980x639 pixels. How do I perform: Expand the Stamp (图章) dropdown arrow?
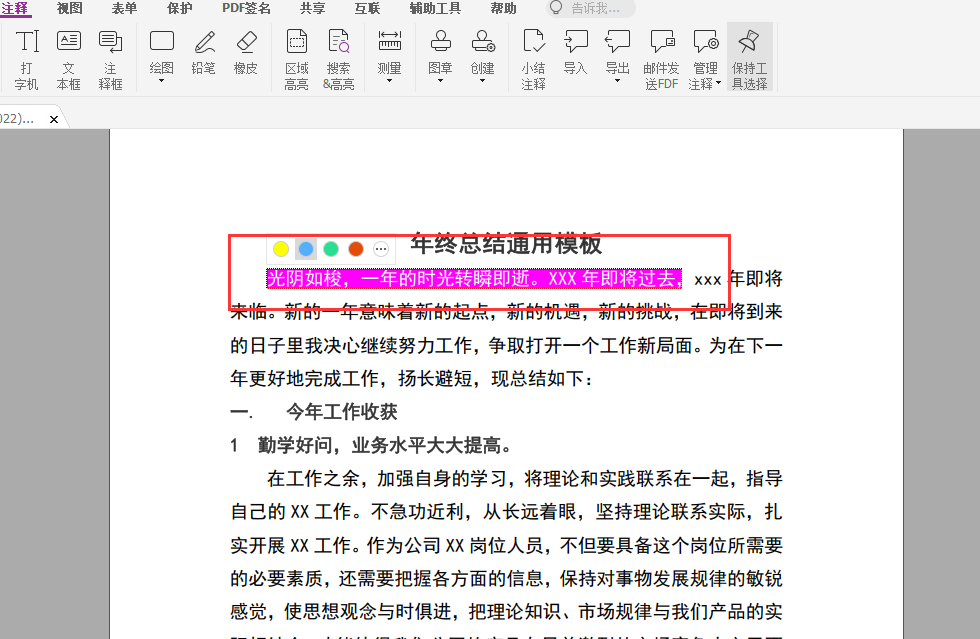pos(440,81)
